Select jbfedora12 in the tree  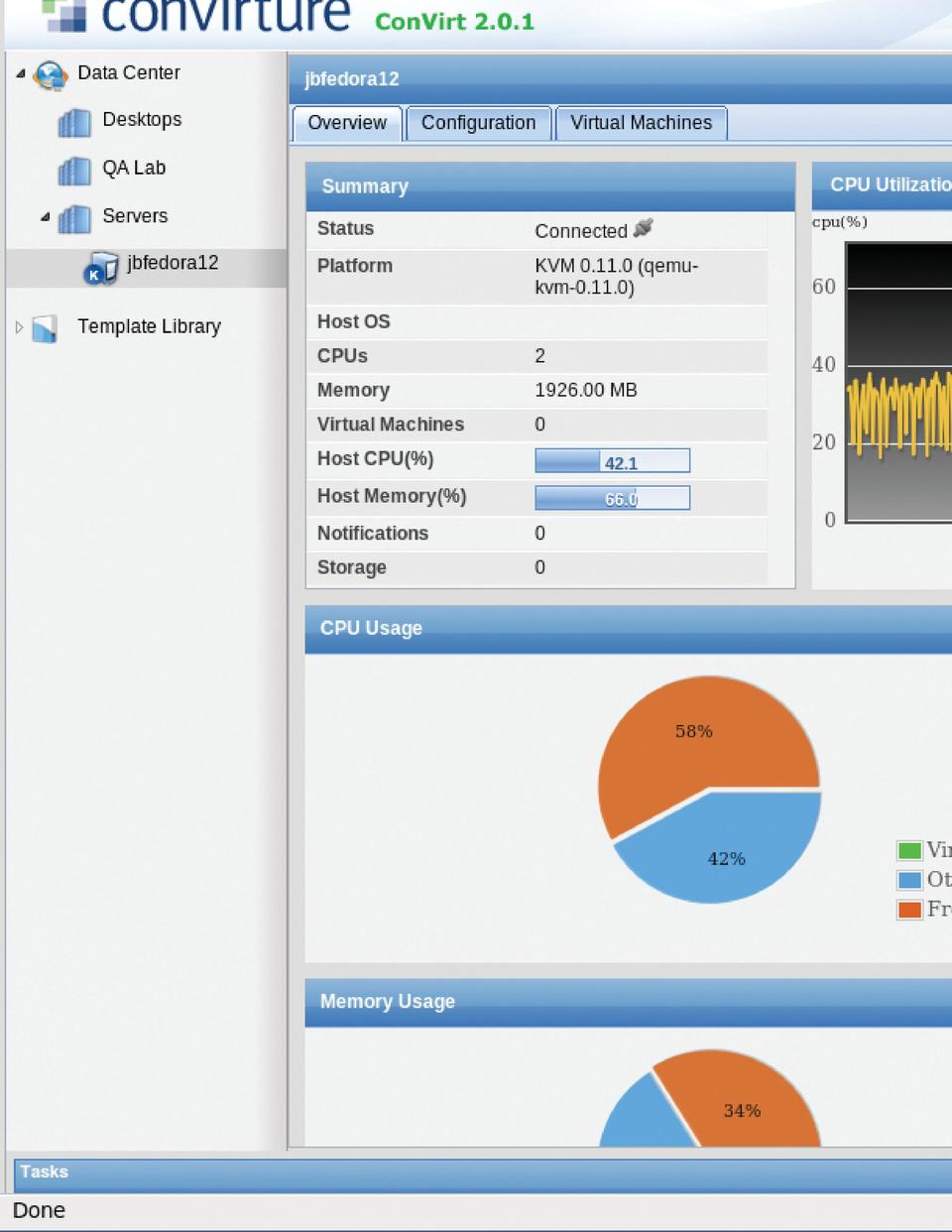point(173,263)
